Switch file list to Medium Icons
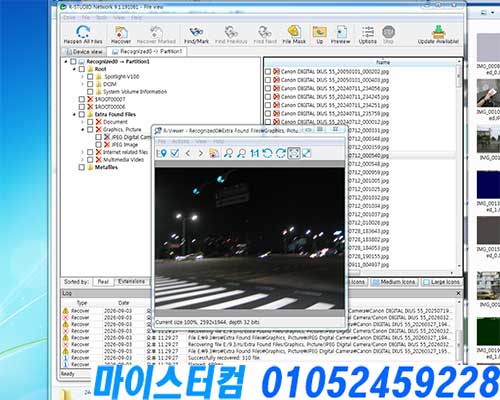Screen dimensions: 500x400 tap(394, 282)
